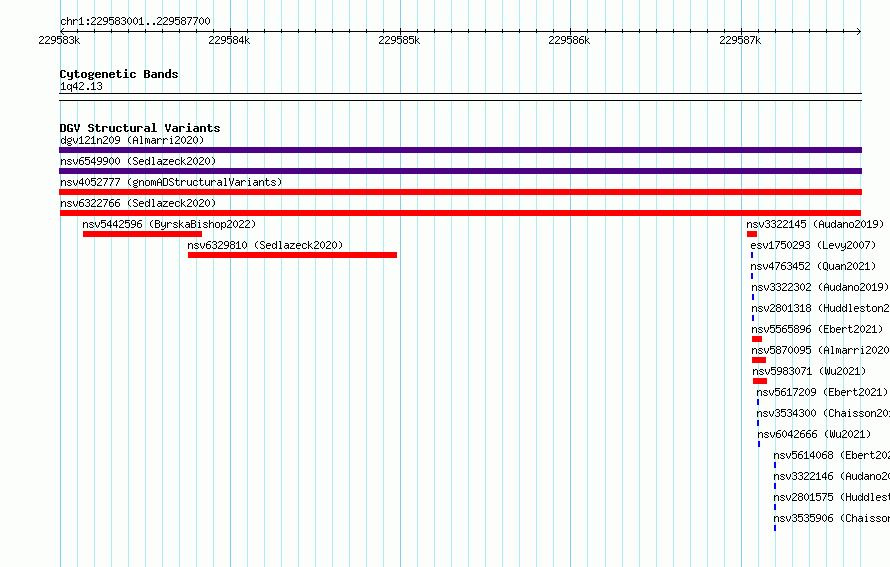Open nsv6549900 (Sedlazeck2020) variant label
890x567 pixels.
pyautogui.click(x=138, y=161)
